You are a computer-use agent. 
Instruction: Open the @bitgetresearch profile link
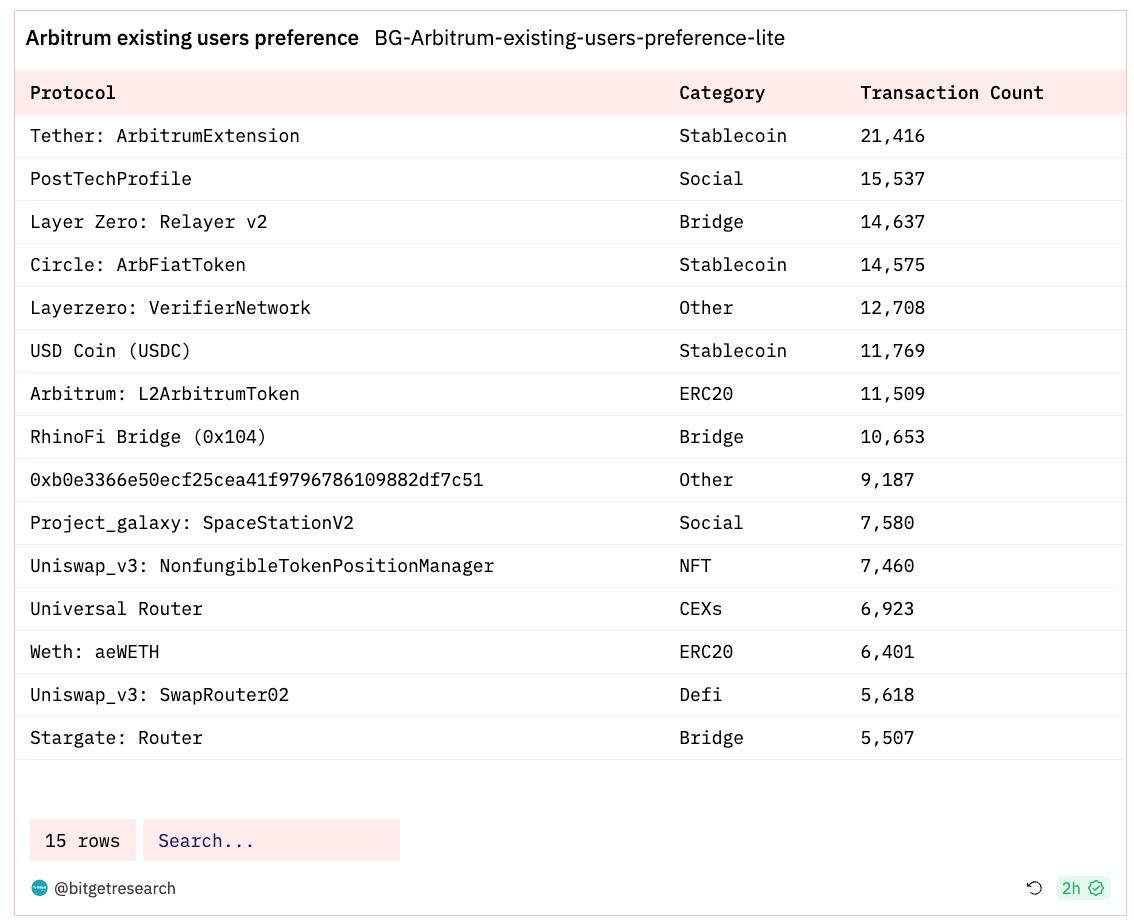(x=114, y=888)
